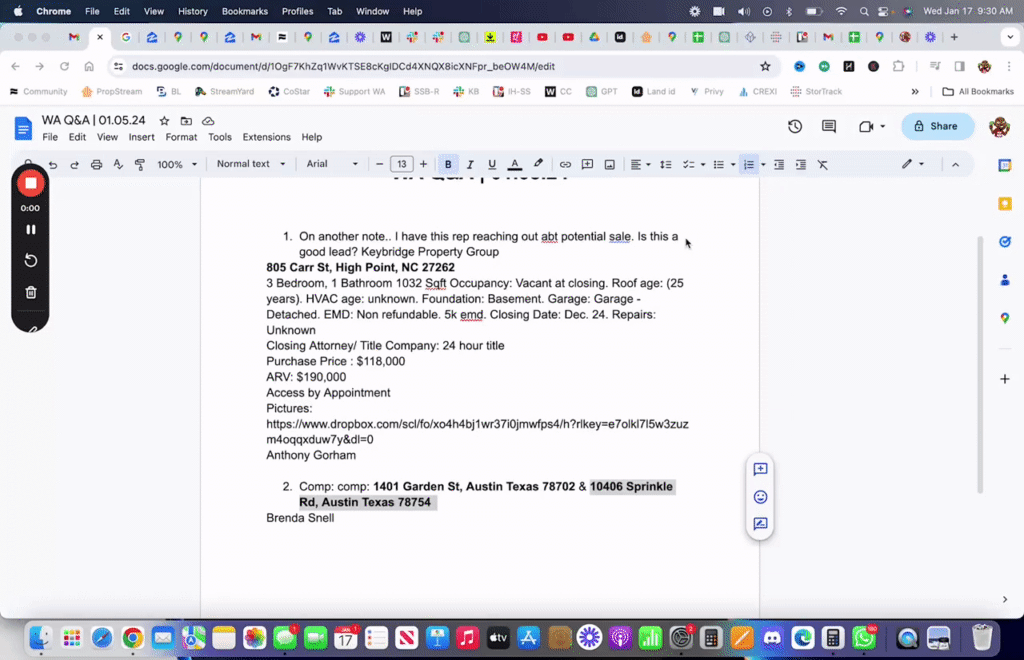Toggle the numbered list
Viewport: 1024px width, 660px height.
[749, 165]
